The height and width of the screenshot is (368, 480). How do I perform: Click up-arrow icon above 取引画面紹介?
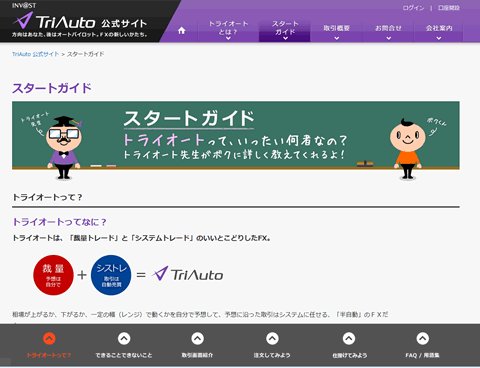pos(197,339)
